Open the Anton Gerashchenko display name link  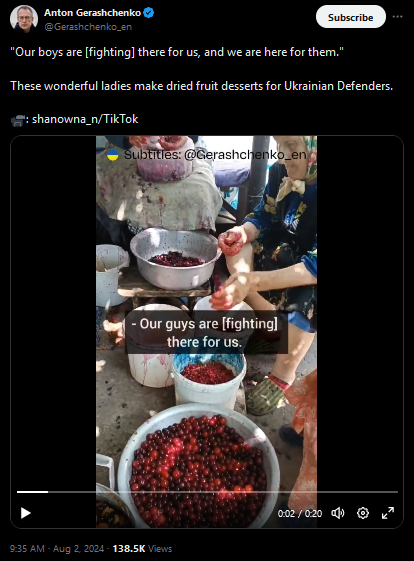click(92, 13)
